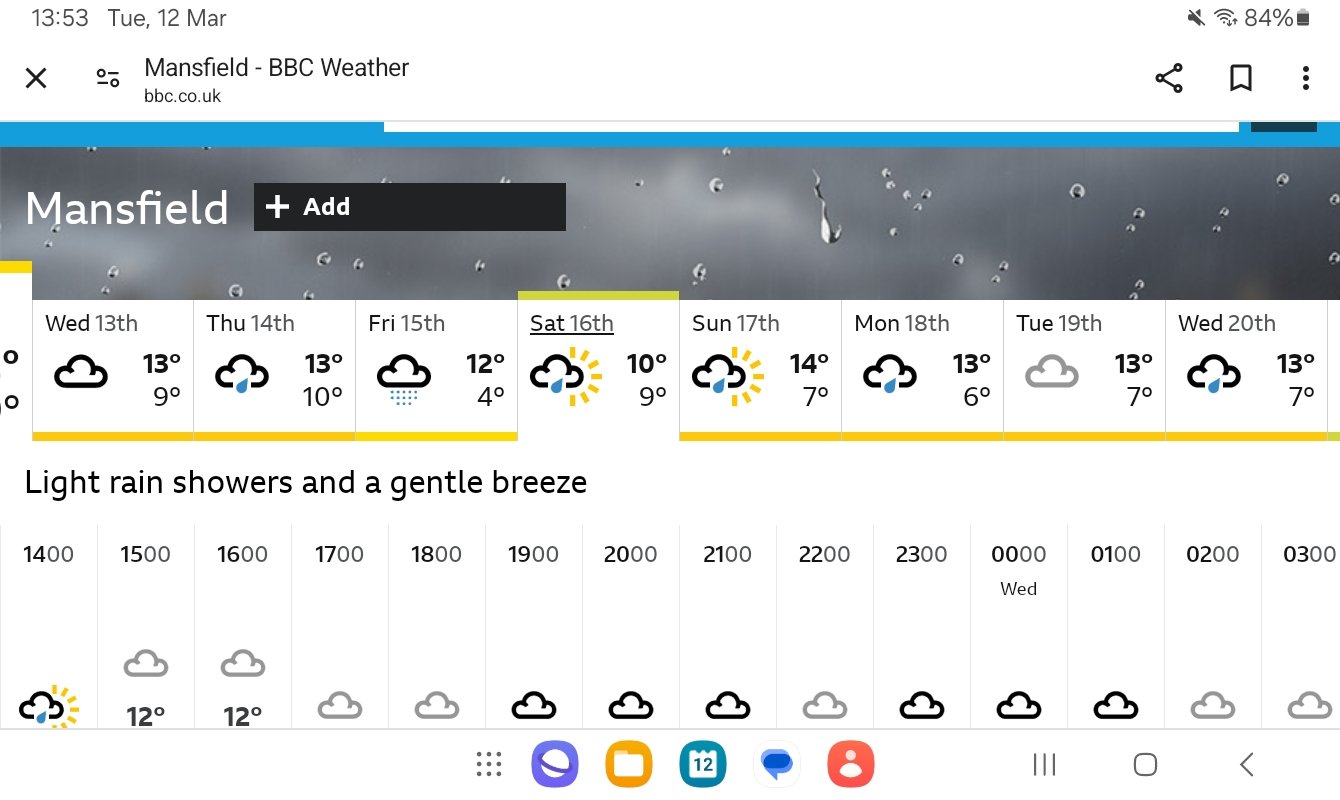1340x800 pixels.
Task: Expand the 1500 hourly slot
Action: [146, 627]
